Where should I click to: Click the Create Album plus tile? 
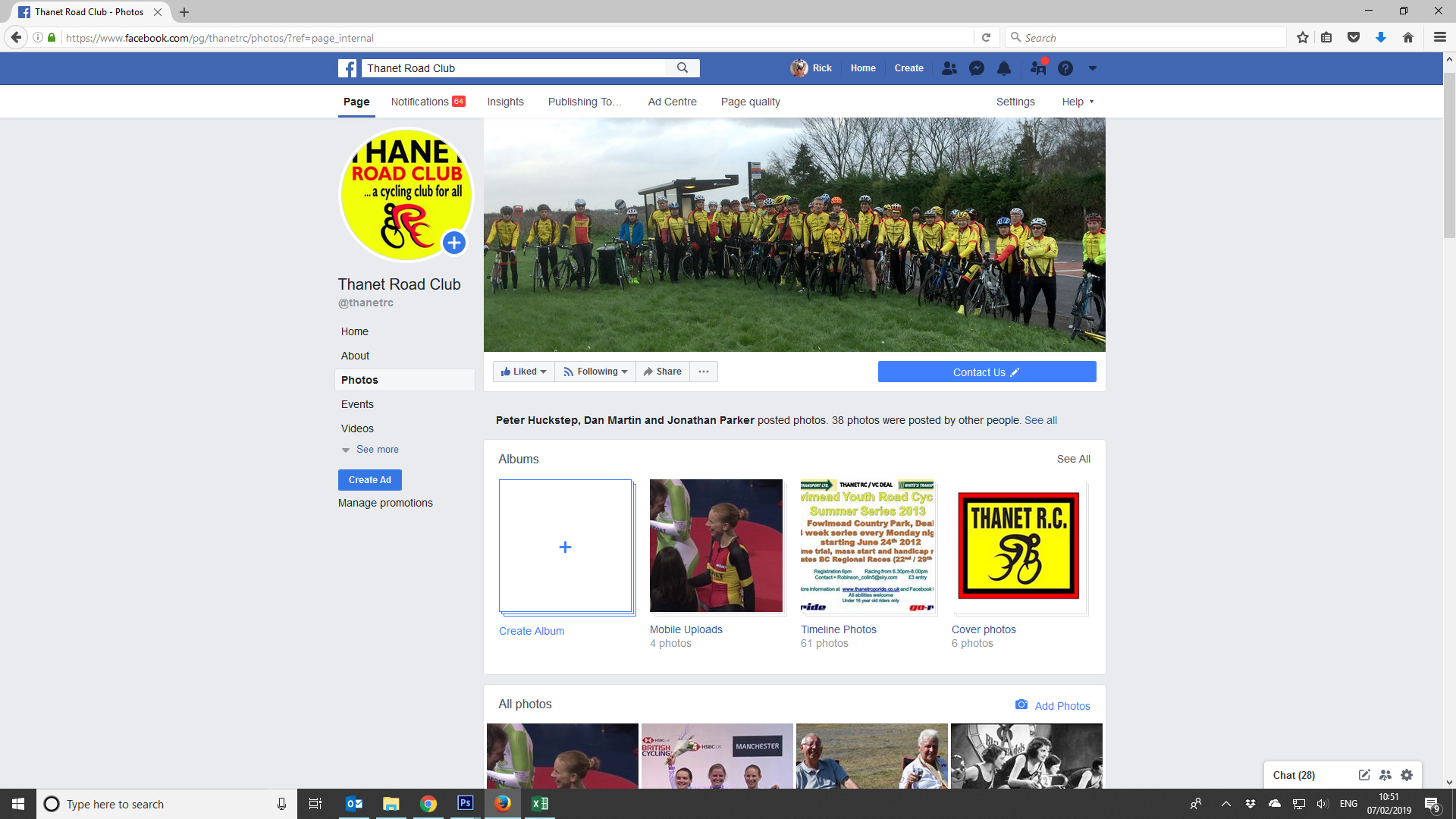click(566, 546)
